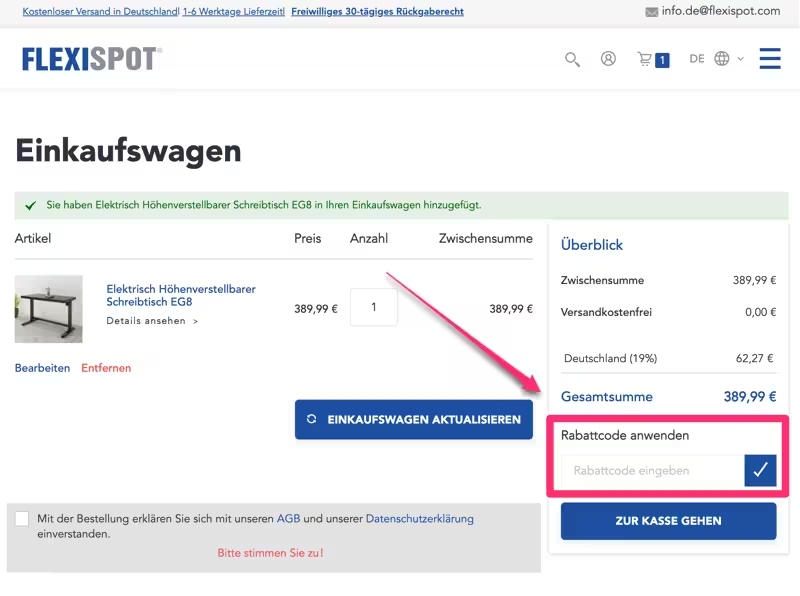This screenshot has width=800, height=596.
Task: Open the AGB terms link
Action: click(x=288, y=519)
